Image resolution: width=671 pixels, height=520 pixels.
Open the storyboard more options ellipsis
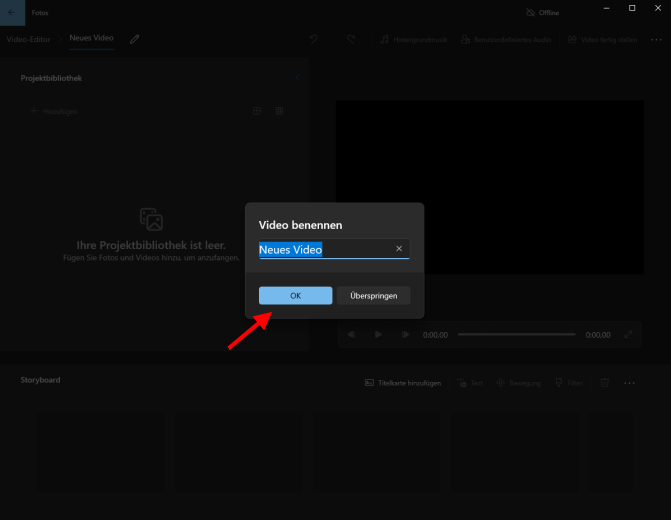630,383
